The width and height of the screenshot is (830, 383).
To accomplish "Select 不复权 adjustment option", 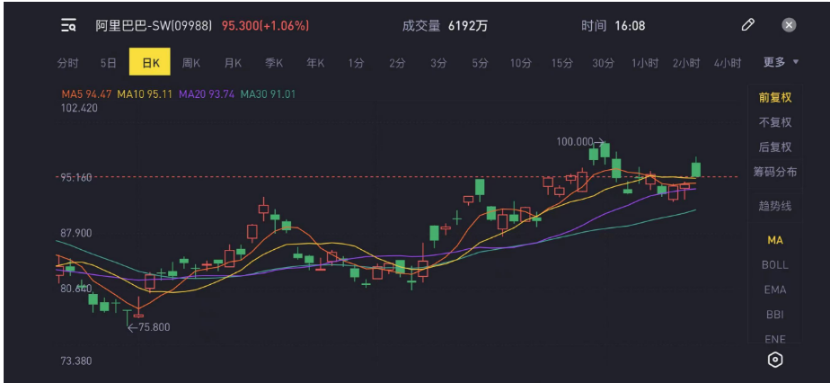I will [775, 122].
